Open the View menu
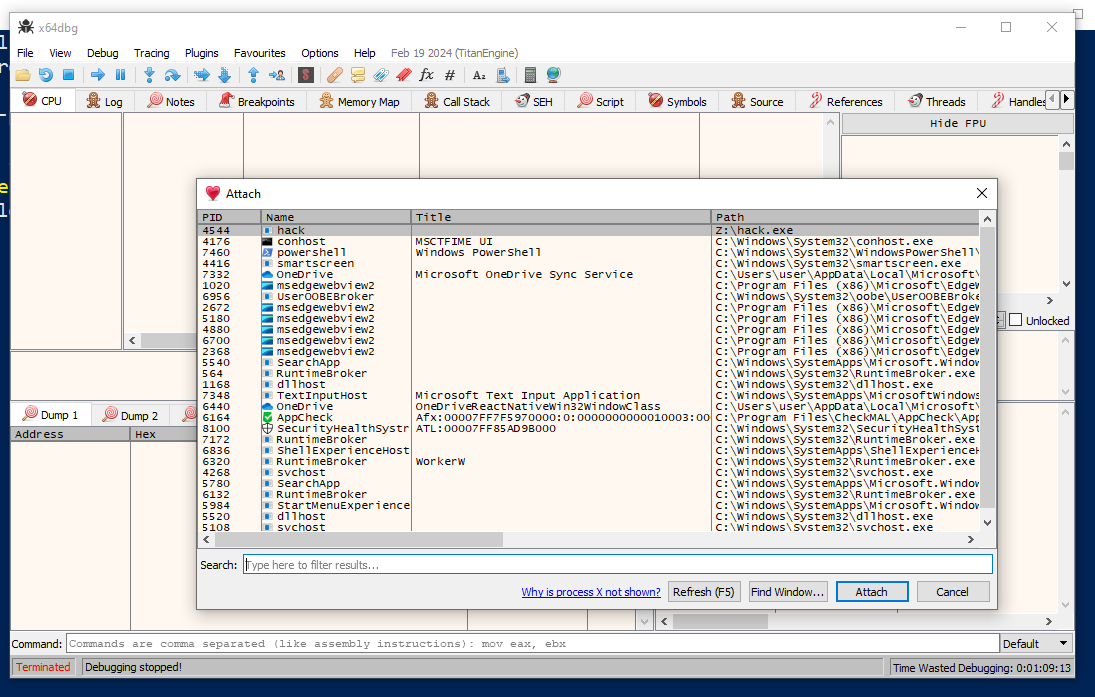1095x697 pixels. pos(60,53)
